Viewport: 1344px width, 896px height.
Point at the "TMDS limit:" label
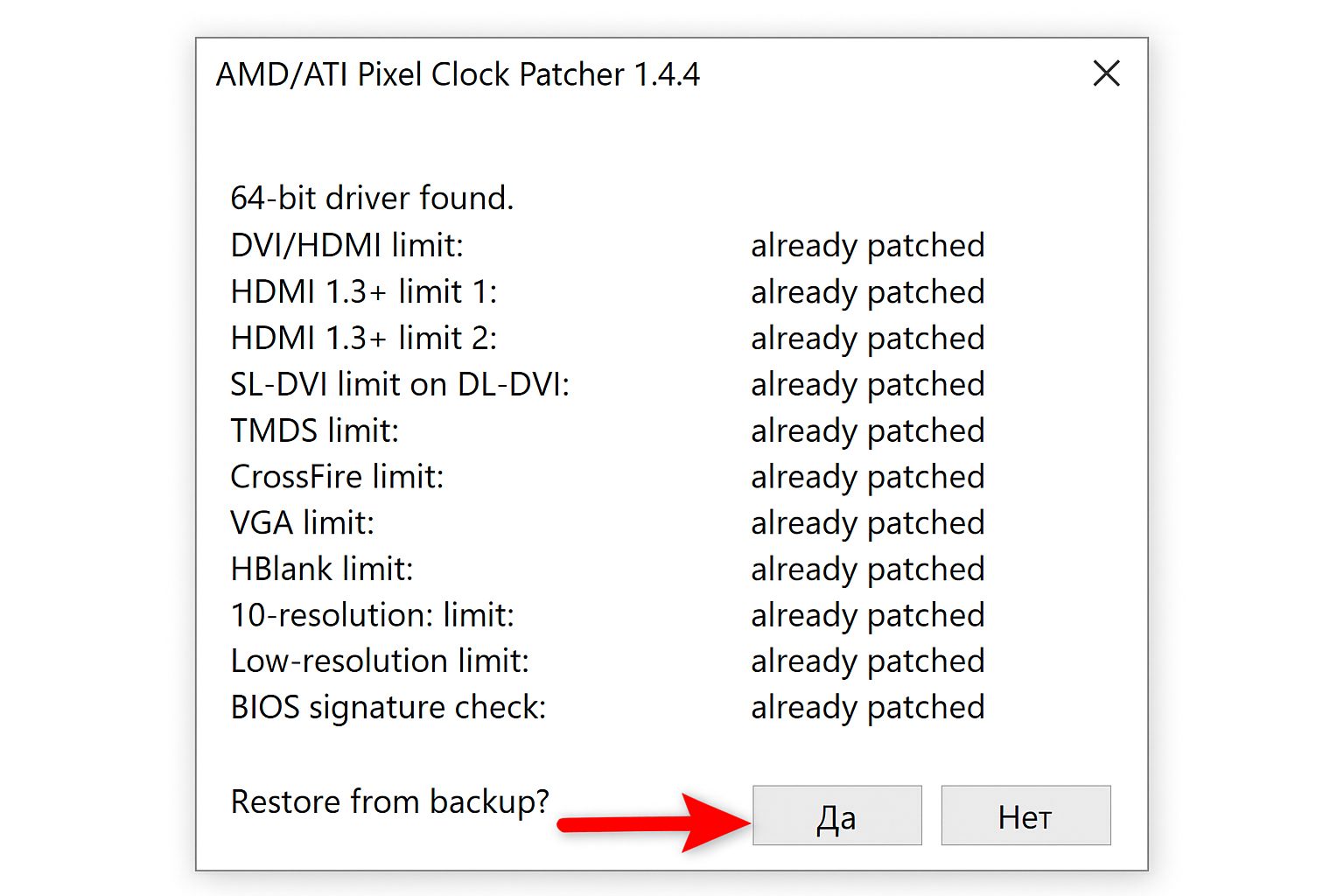[314, 431]
